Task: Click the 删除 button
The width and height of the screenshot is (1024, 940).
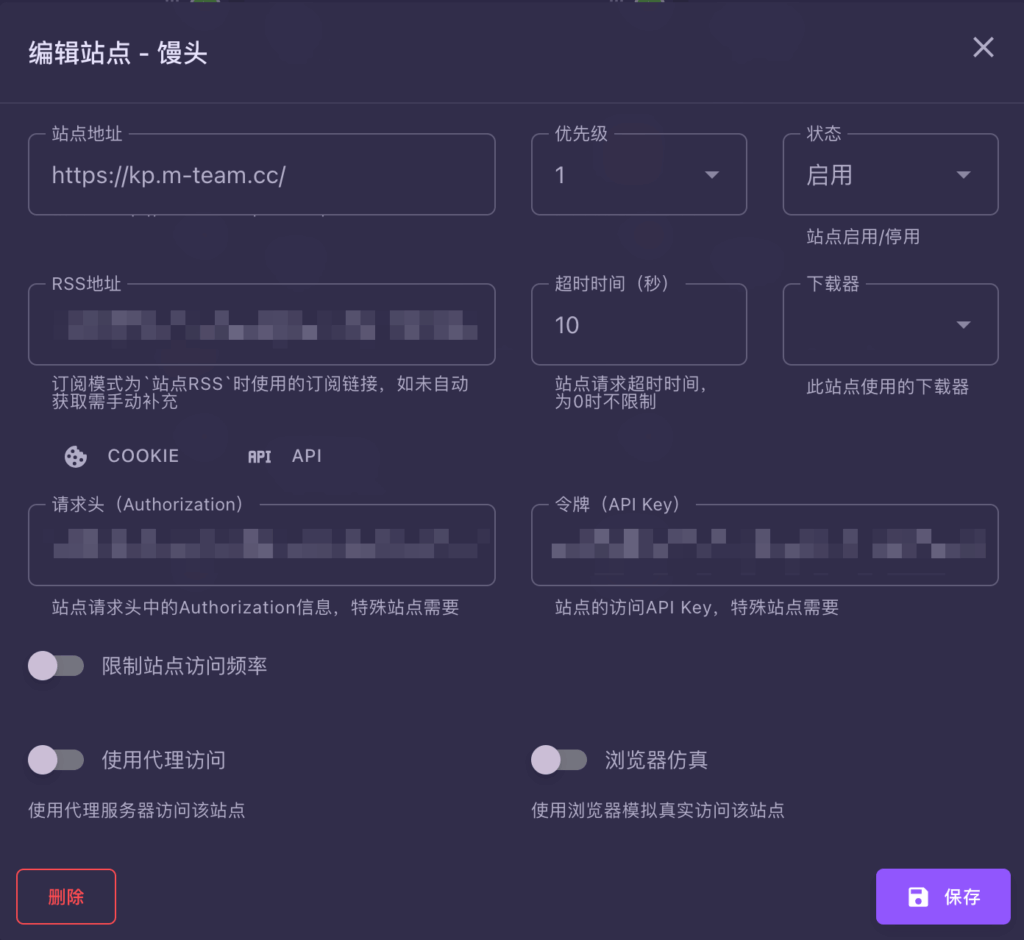Action: coord(66,897)
